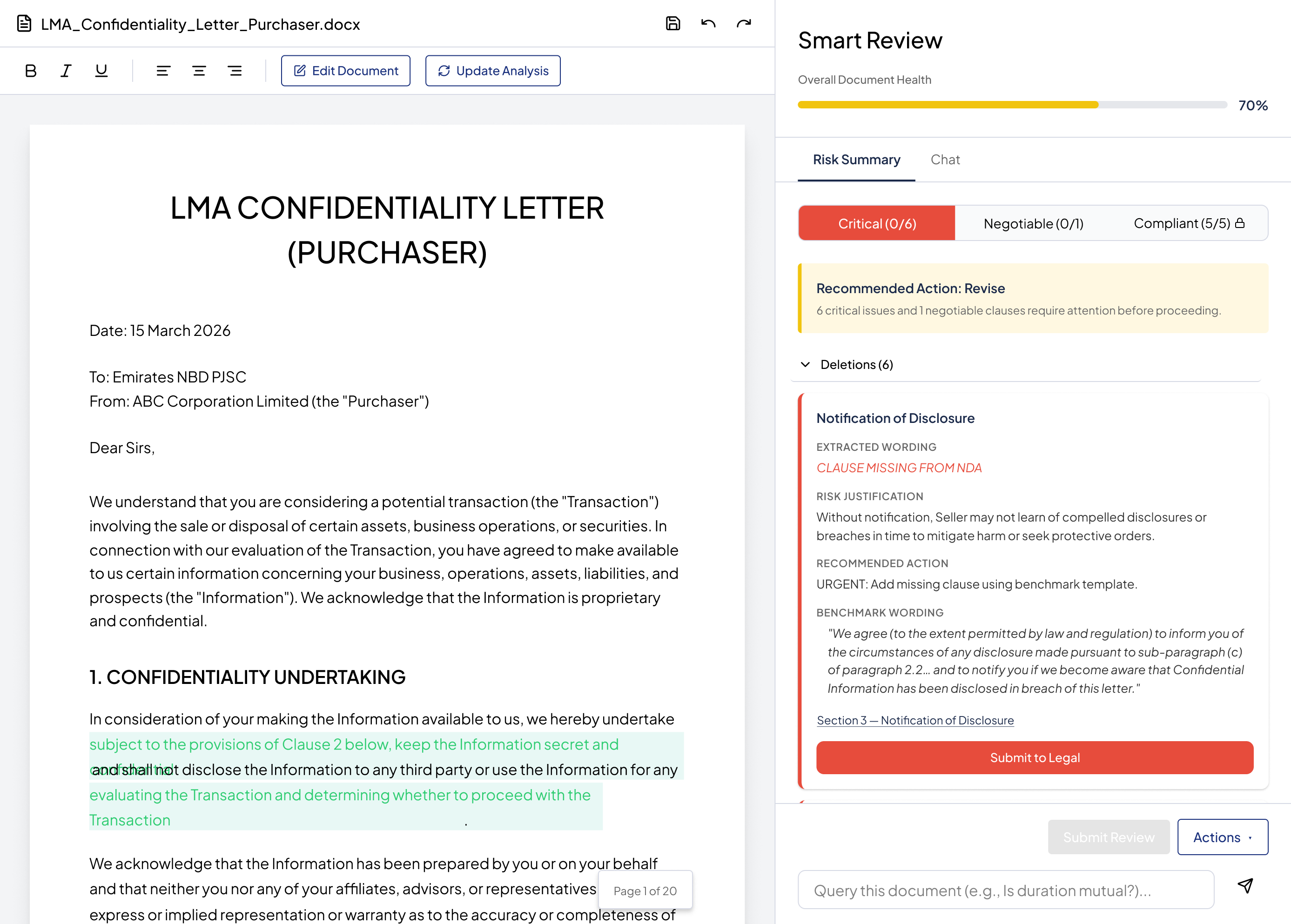Toggle italic formatting

click(66, 71)
